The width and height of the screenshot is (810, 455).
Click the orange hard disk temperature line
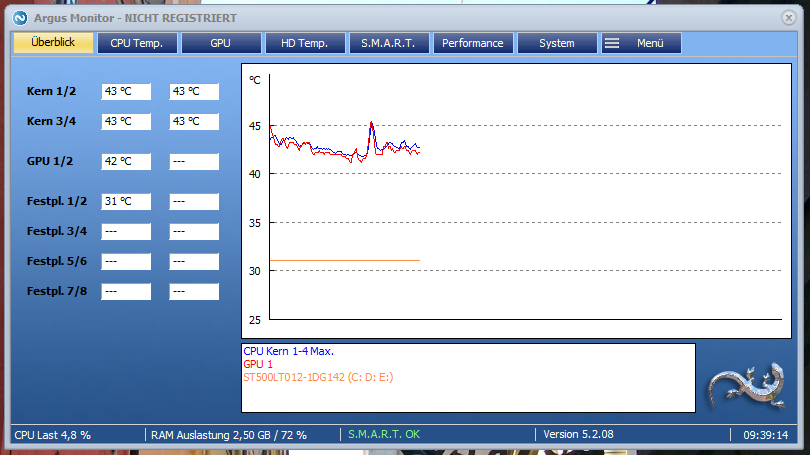coord(345,260)
